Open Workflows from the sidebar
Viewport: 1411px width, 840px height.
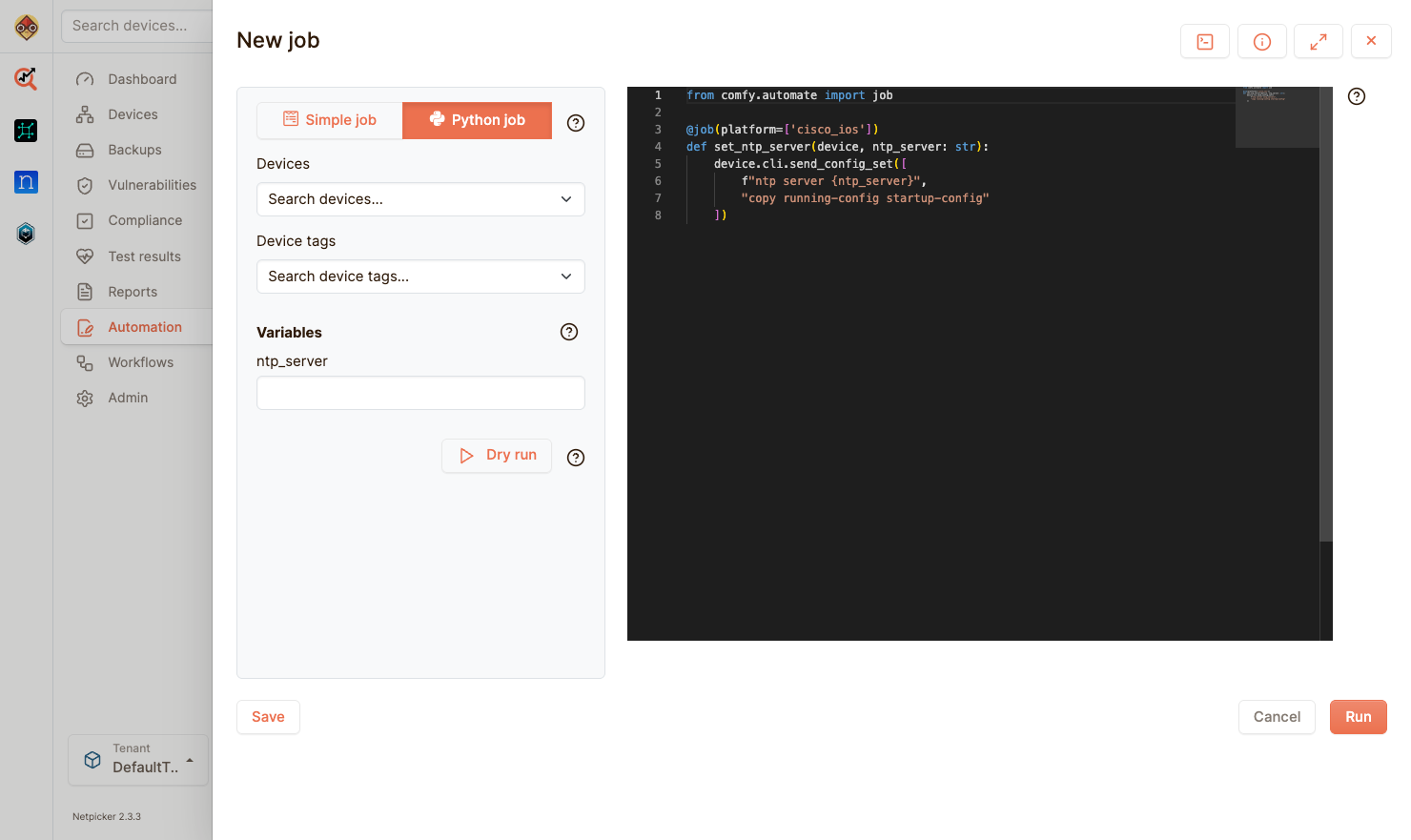point(140,362)
